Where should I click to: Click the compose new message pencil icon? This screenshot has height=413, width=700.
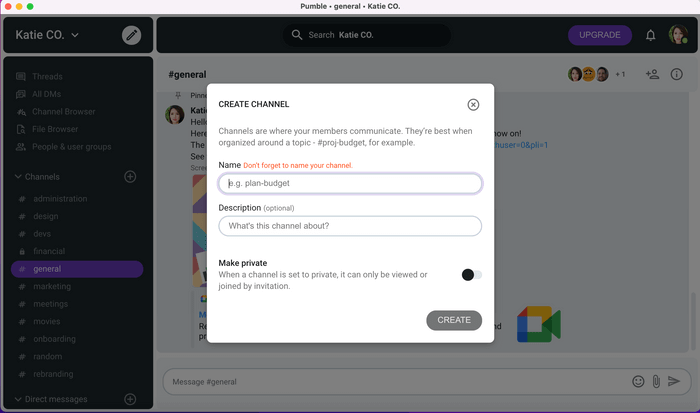[x=131, y=35]
